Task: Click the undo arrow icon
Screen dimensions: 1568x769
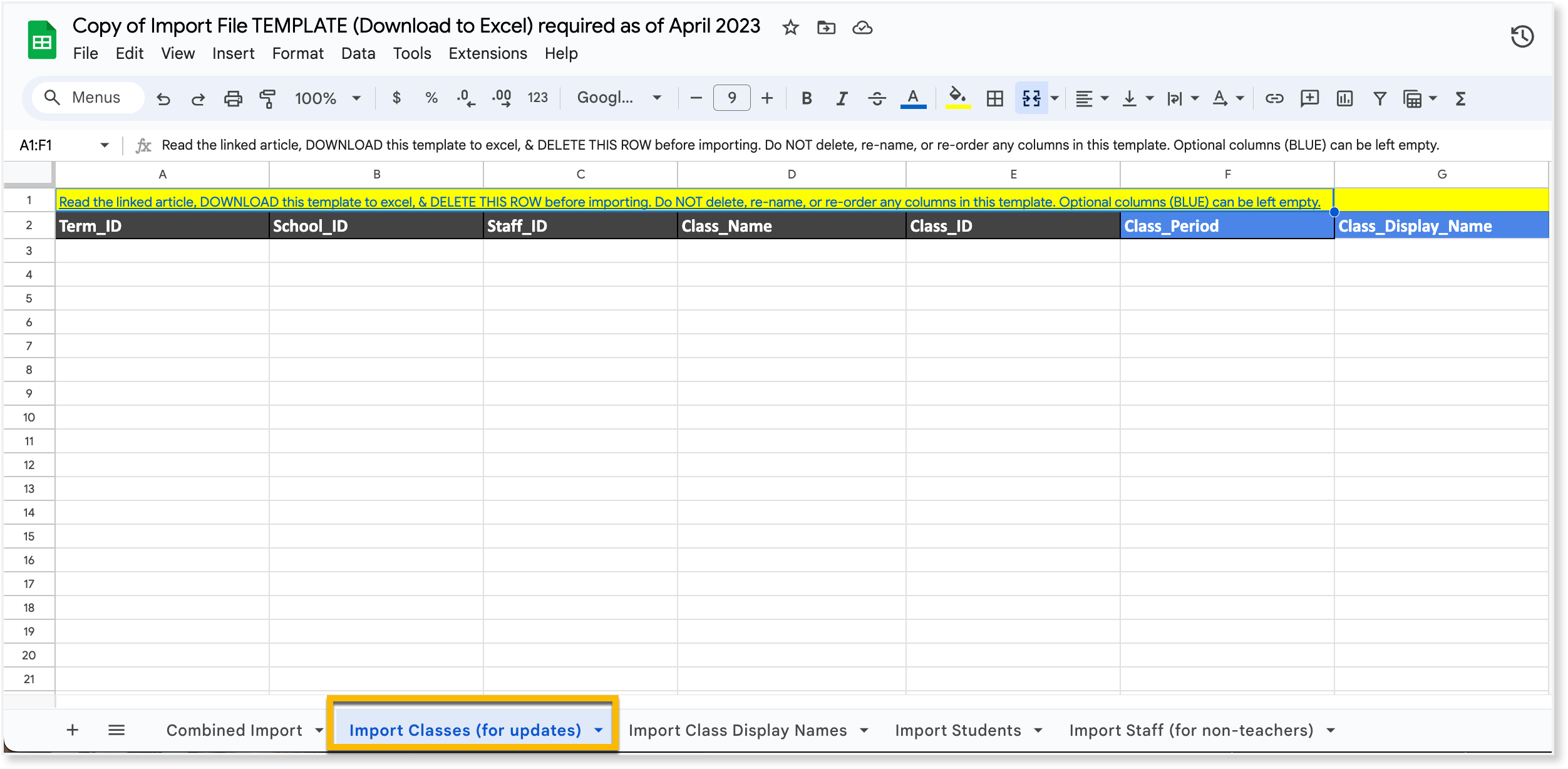Action: (x=163, y=98)
